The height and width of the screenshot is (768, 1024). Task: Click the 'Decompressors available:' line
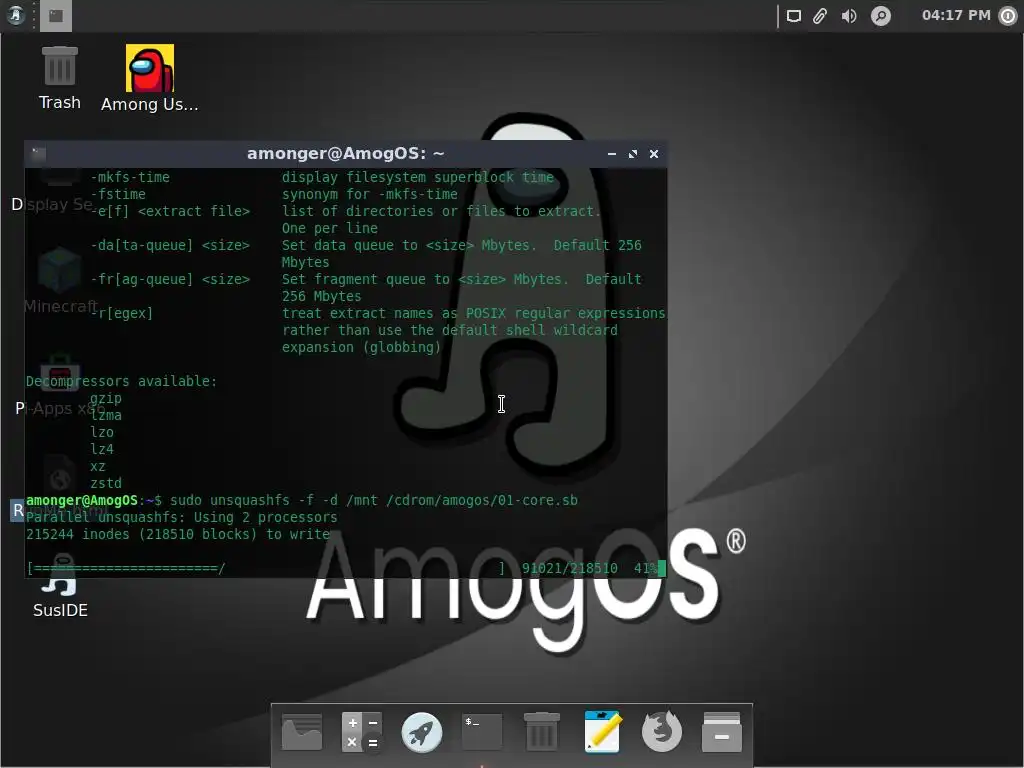point(121,381)
